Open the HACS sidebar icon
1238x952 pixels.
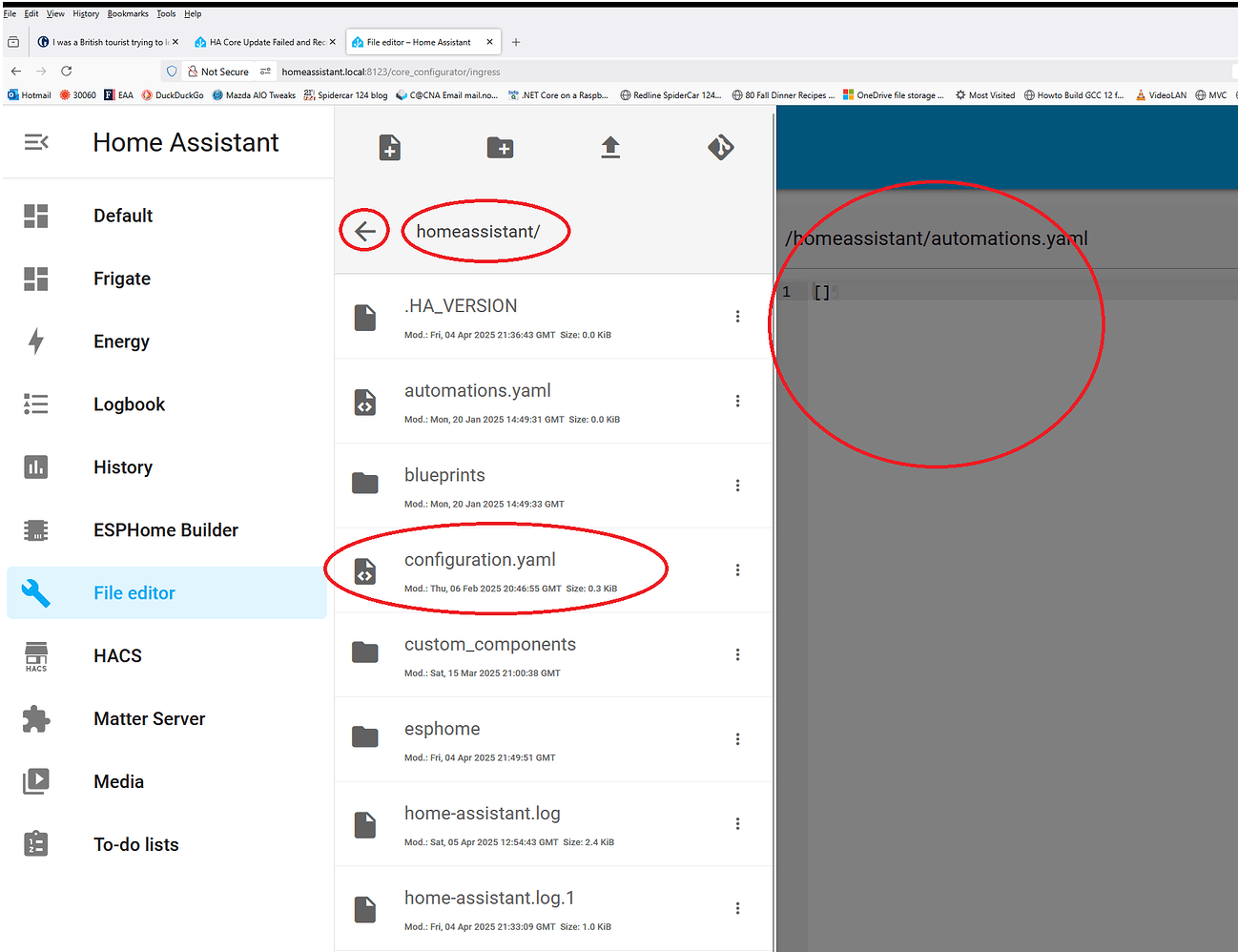point(35,655)
